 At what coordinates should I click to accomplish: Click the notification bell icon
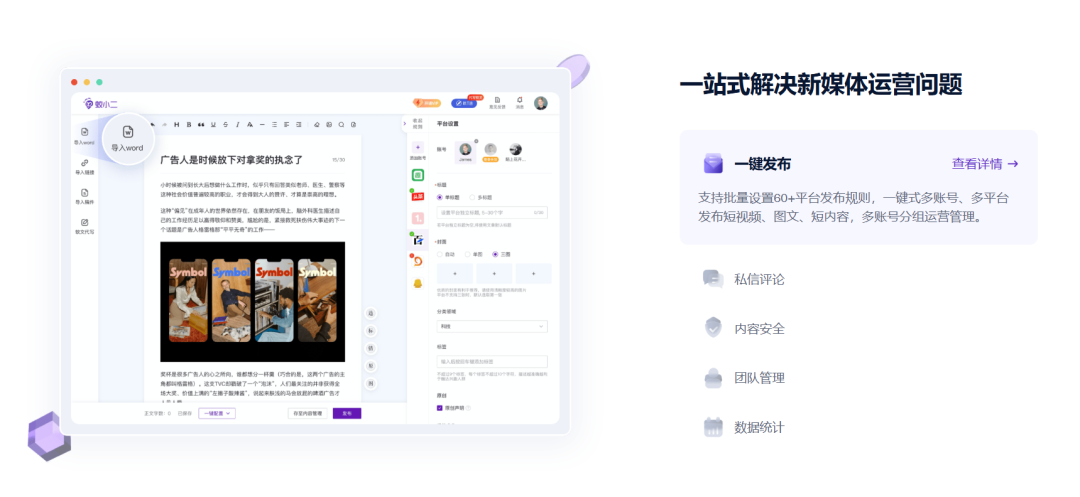(519, 101)
